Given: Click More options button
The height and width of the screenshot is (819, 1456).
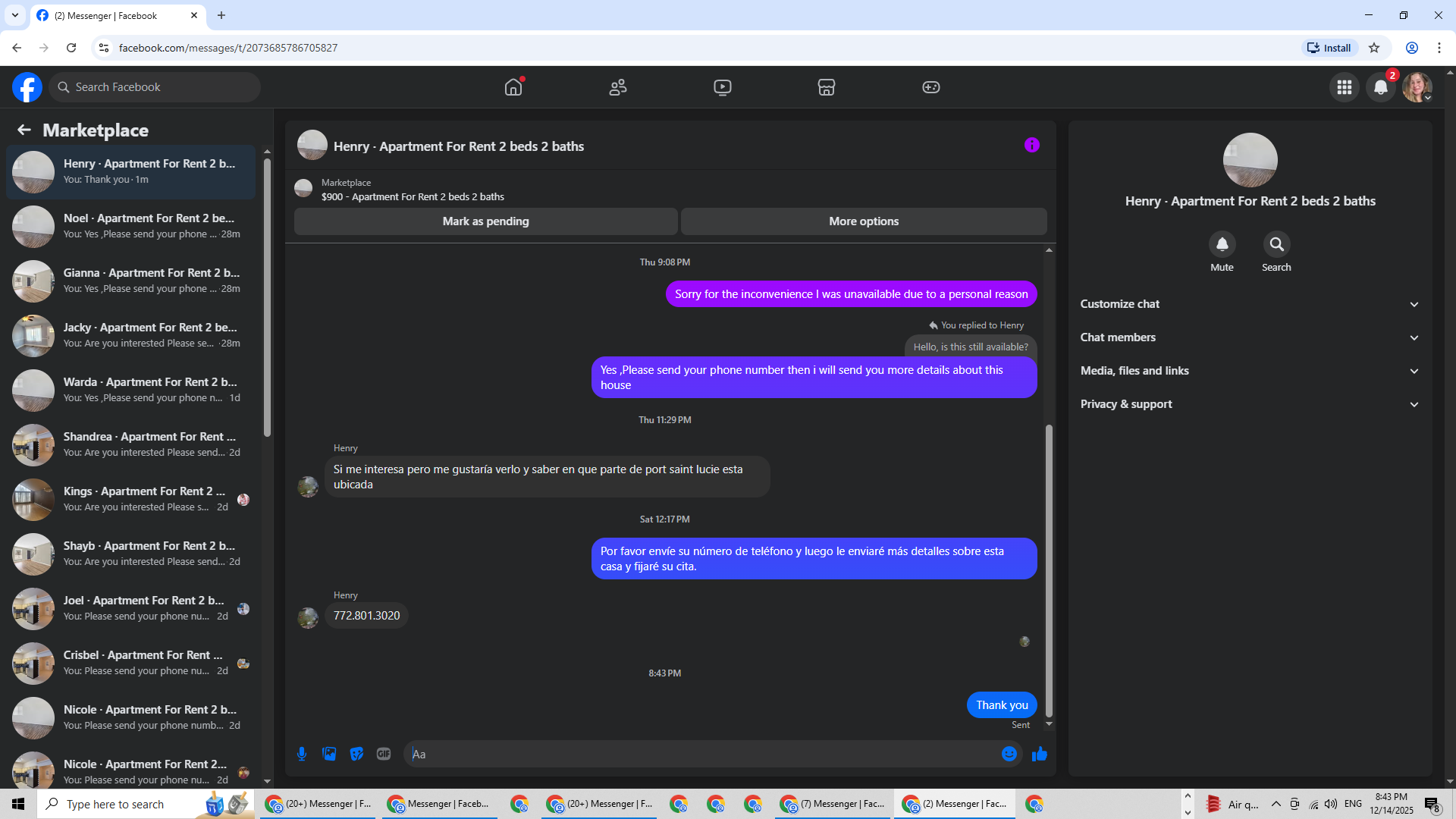Looking at the screenshot, I should point(863,221).
